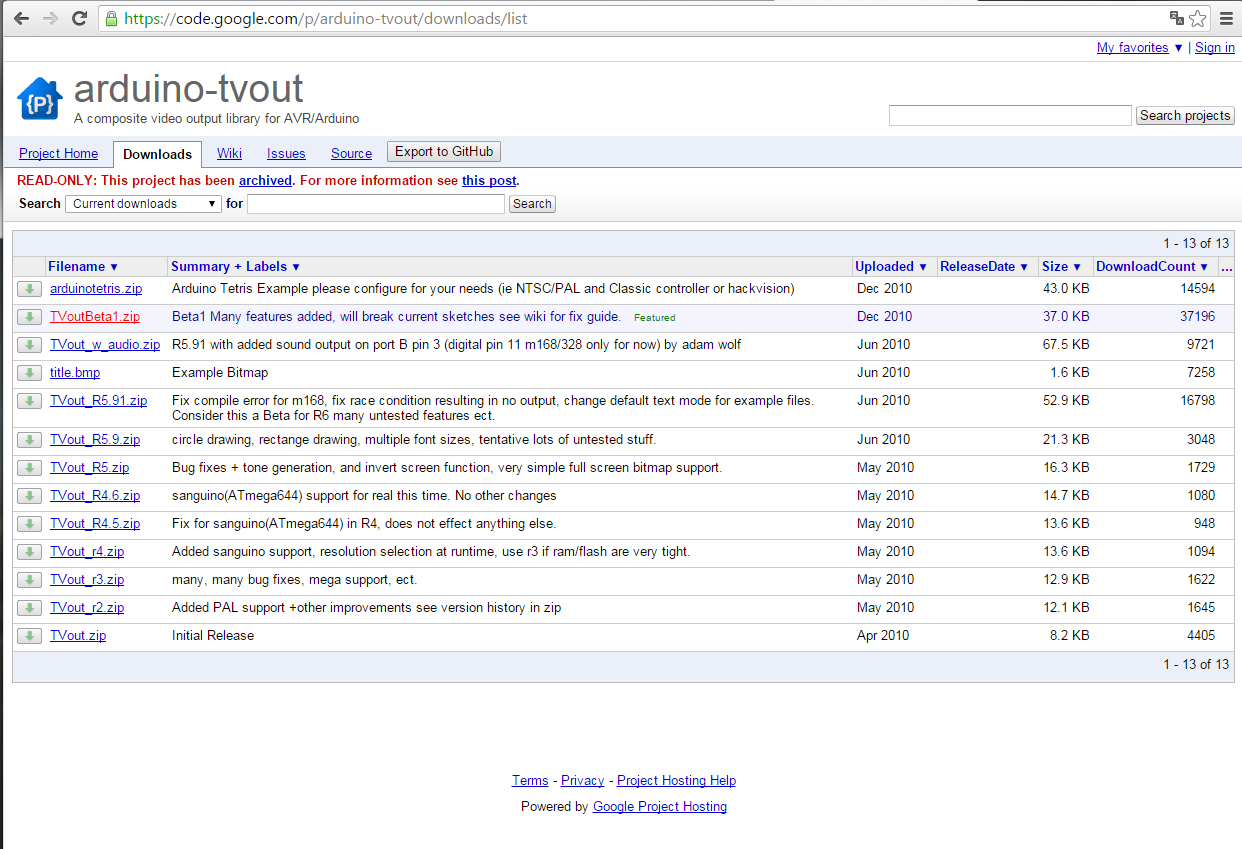Open the Size column sort menu
Viewport: 1242px width, 849px height.
(x=1062, y=267)
